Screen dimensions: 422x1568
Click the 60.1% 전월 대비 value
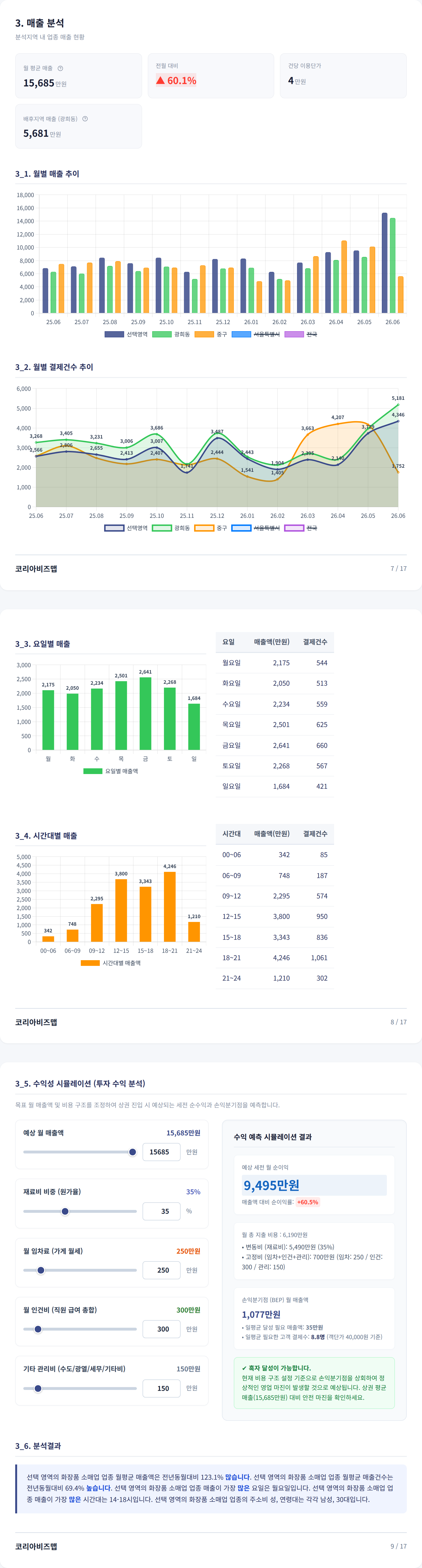click(x=176, y=80)
